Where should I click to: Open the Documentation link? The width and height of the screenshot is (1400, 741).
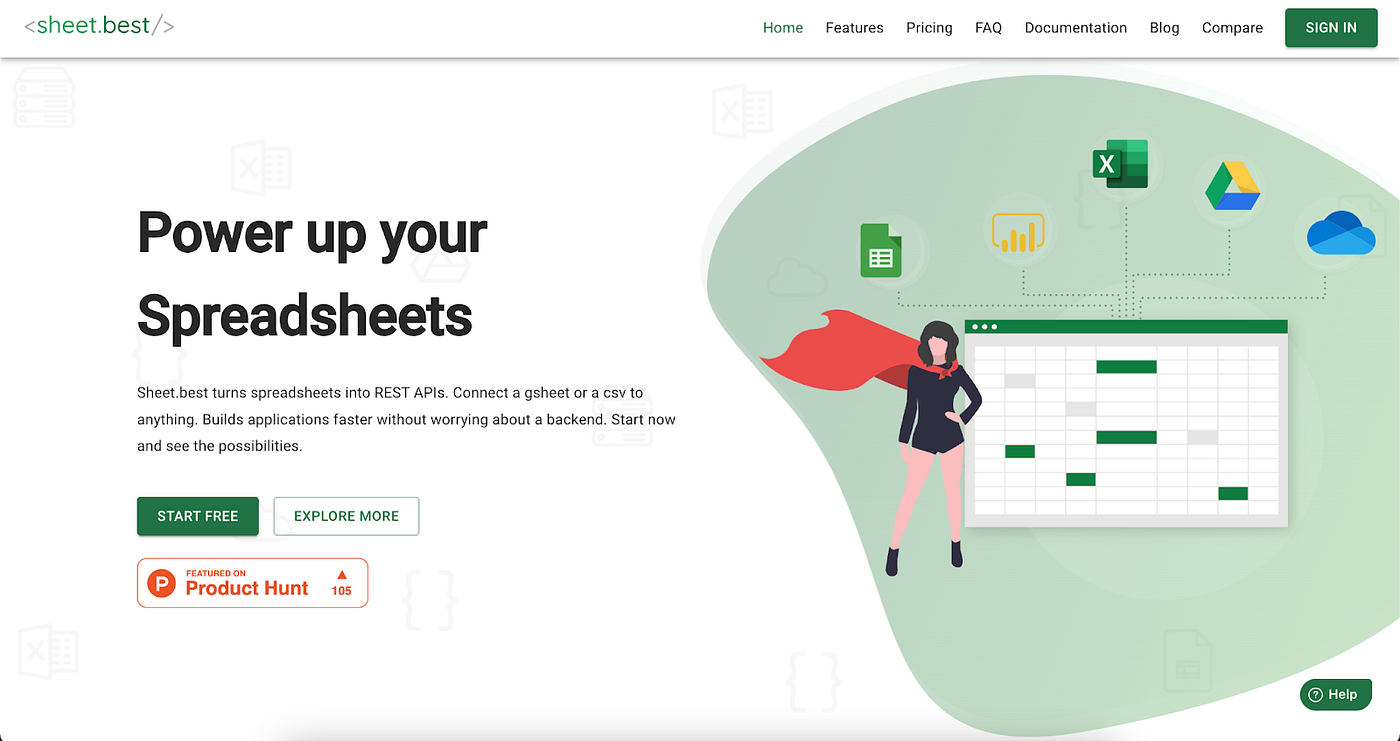[x=1076, y=27]
